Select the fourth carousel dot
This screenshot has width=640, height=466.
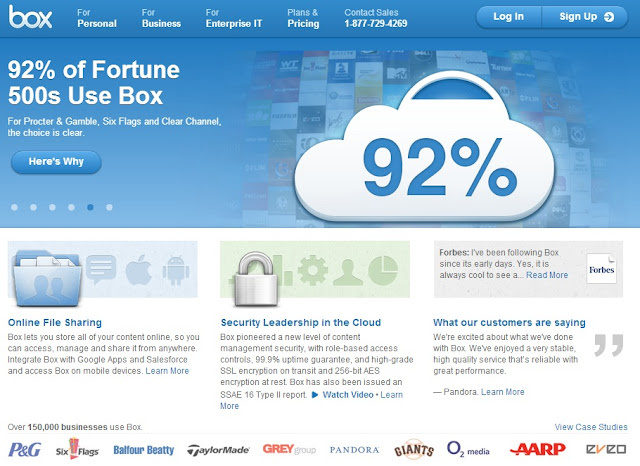coord(71,207)
